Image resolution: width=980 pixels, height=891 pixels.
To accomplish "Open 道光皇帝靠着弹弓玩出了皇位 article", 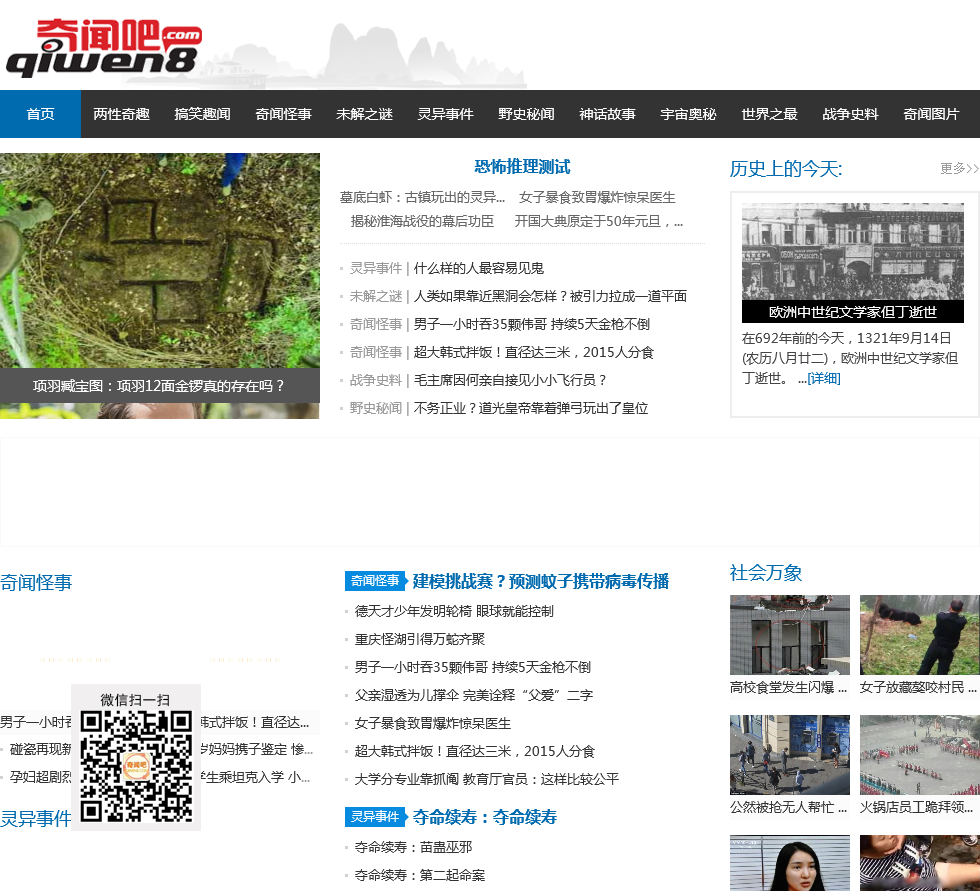I will click(531, 408).
